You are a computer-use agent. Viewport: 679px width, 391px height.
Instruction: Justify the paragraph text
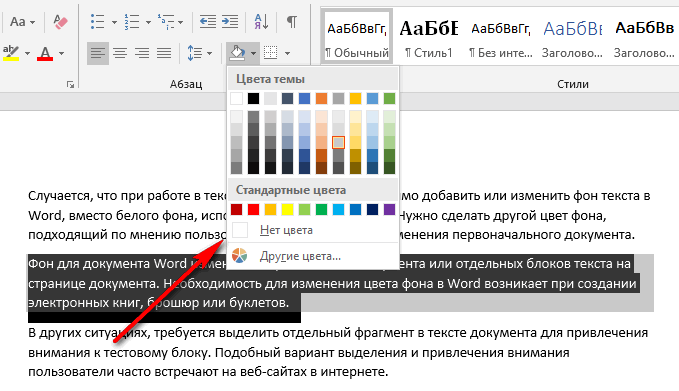pyautogui.click(x=164, y=53)
